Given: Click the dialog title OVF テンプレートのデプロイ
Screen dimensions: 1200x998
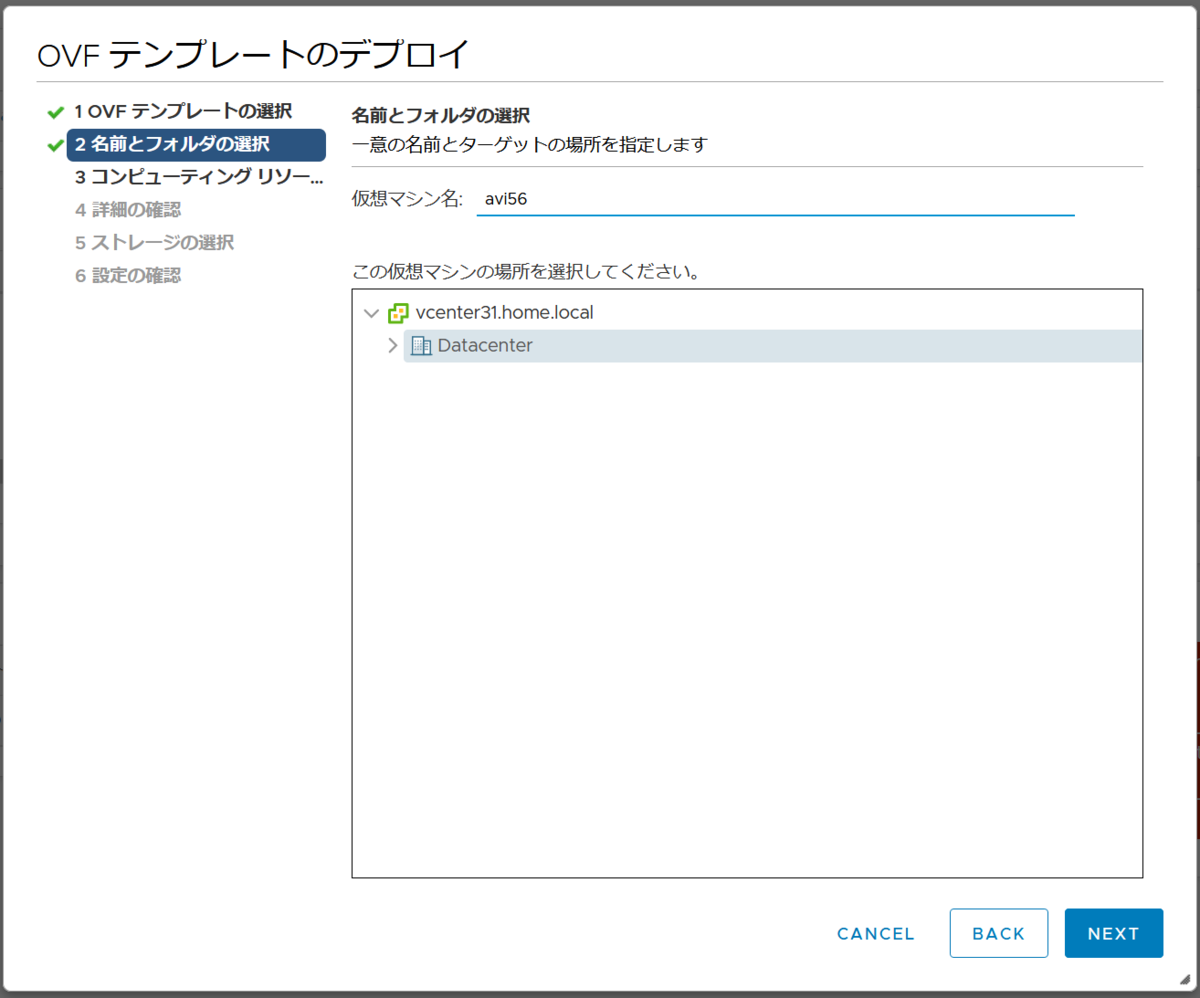Looking at the screenshot, I should [x=253, y=54].
